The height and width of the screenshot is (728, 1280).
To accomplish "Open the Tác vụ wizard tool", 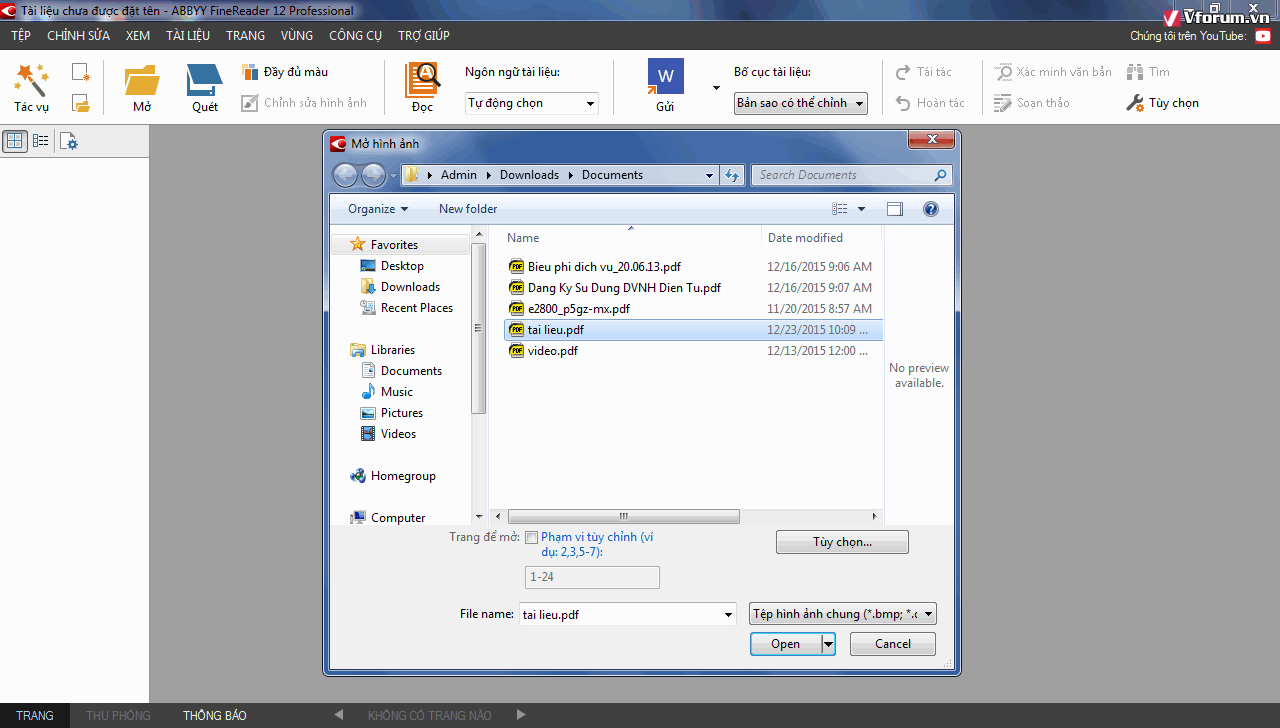I will (31, 88).
